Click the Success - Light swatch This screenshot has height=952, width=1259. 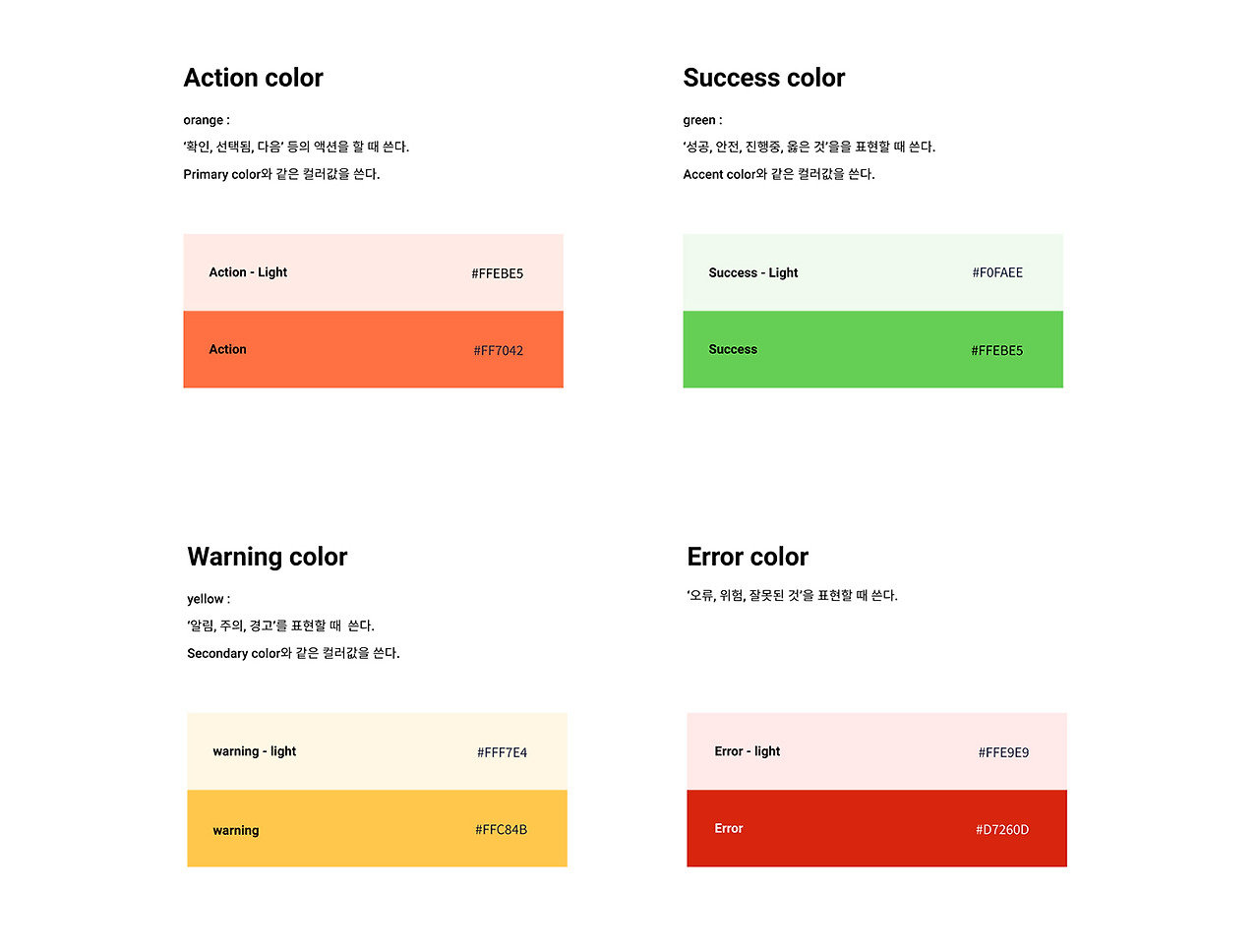tap(872, 272)
